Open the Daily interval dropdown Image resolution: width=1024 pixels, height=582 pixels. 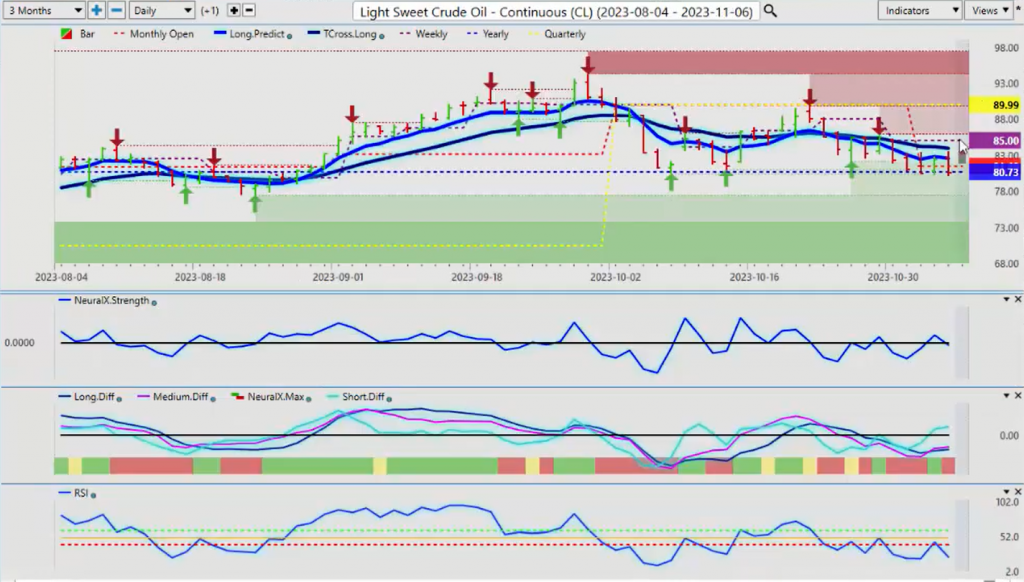(x=161, y=10)
